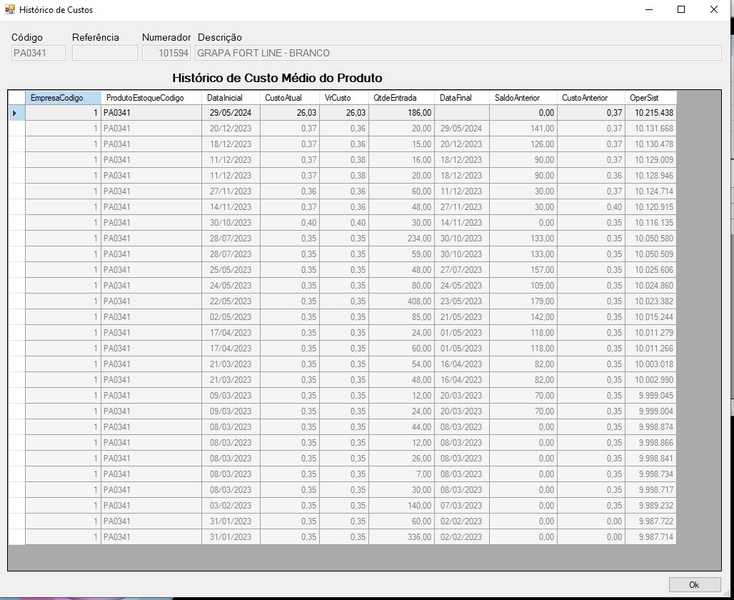Sort by ProdutoEstoqueCodigo column header
Image resolution: width=734 pixels, height=600 pixels.
(151, 98)
